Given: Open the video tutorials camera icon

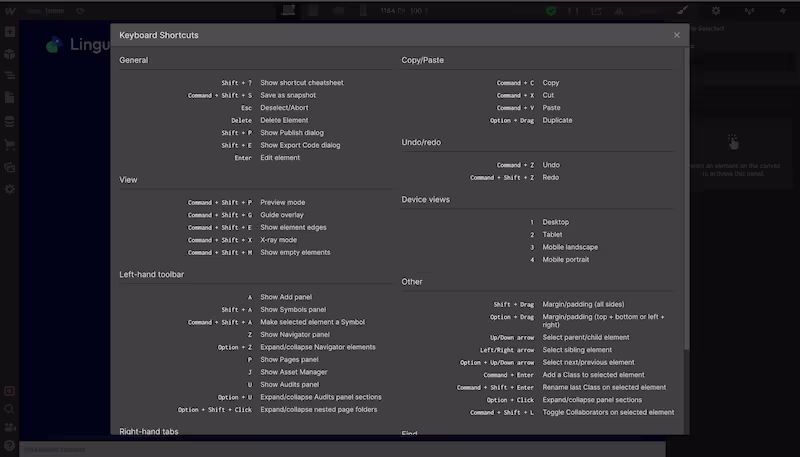Looking at the screenshot, I should pyautogui.click(x=10, y=427).
